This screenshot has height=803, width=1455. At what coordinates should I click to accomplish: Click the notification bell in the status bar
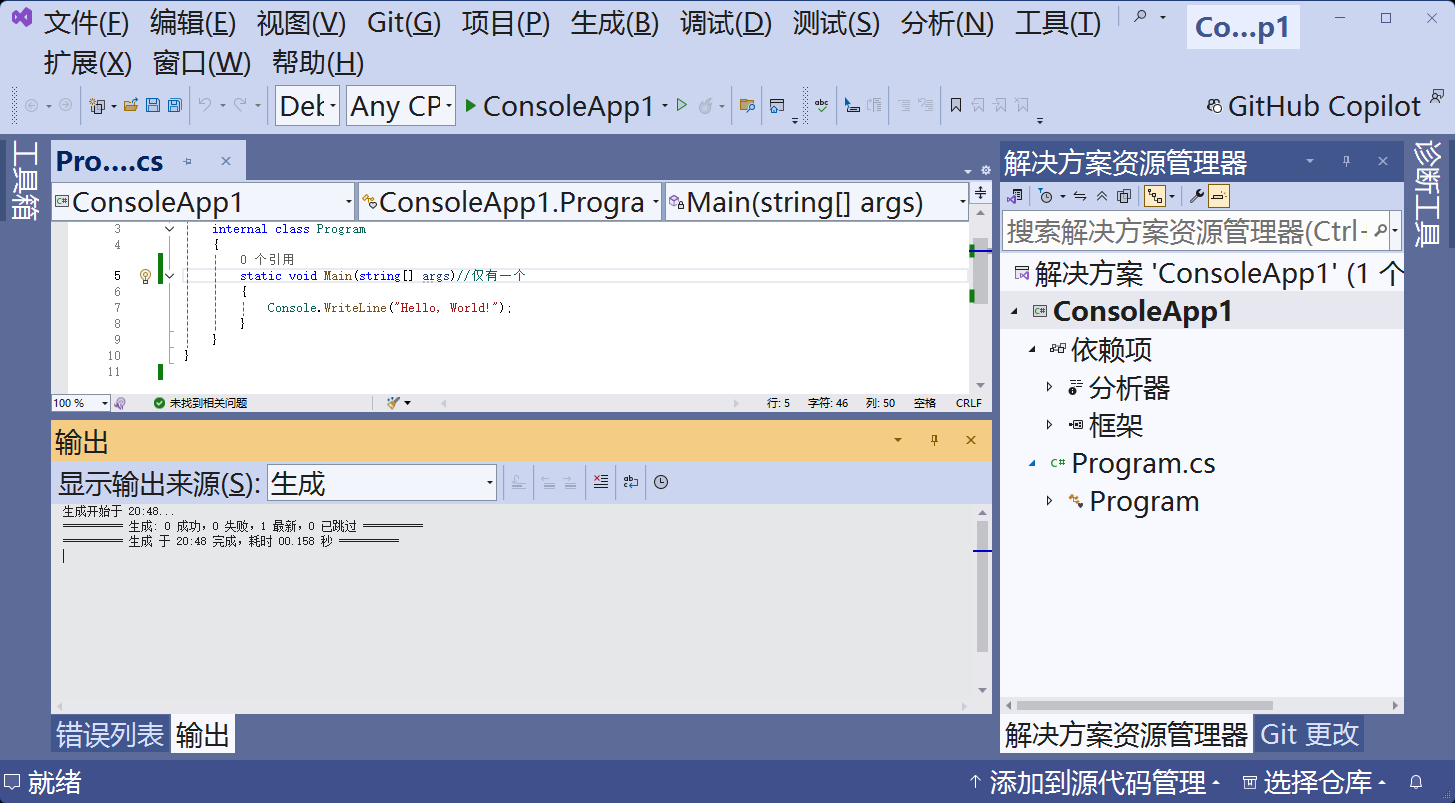point(1416,782)
